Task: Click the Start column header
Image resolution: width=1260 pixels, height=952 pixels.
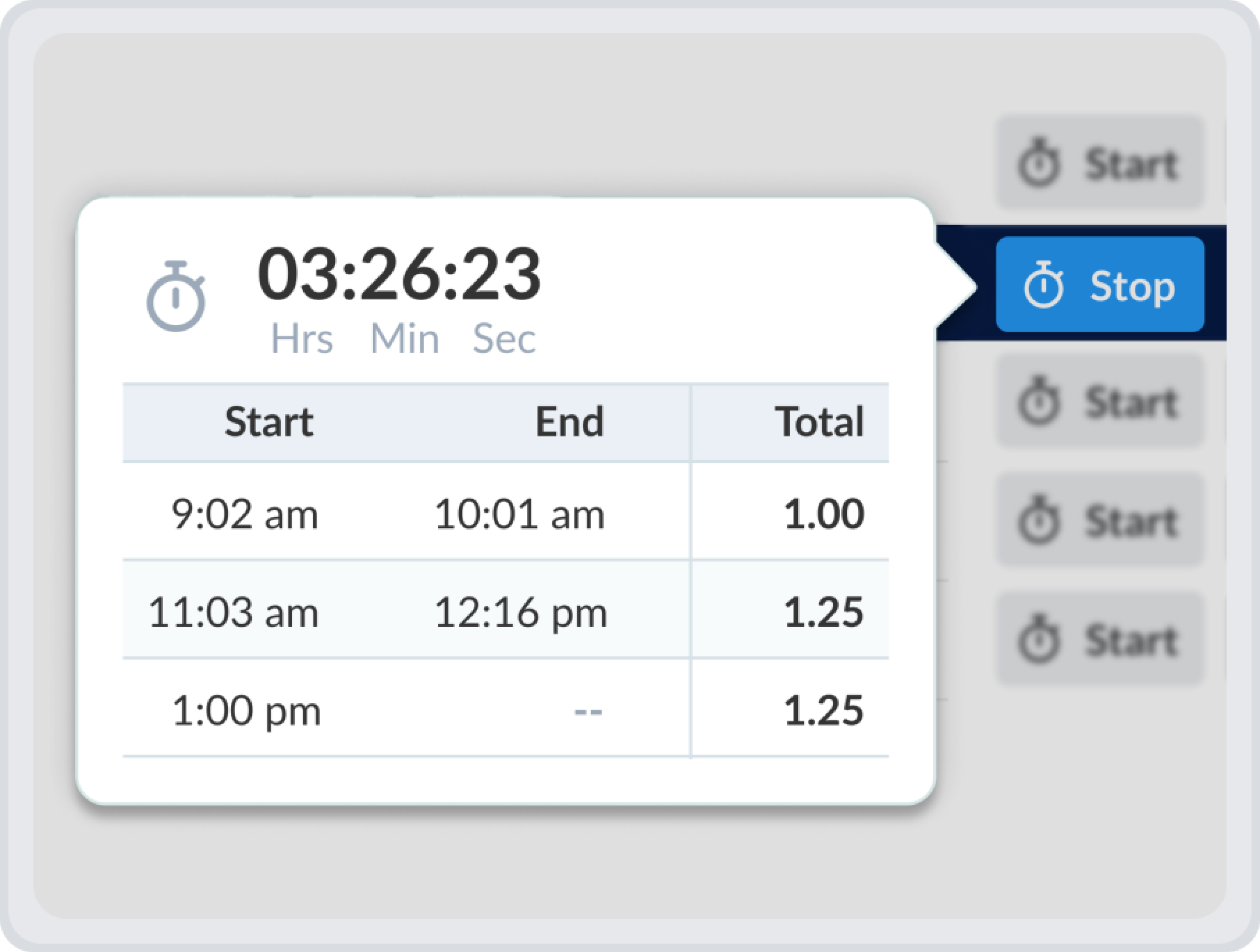Action: click(x=269, y=422)
